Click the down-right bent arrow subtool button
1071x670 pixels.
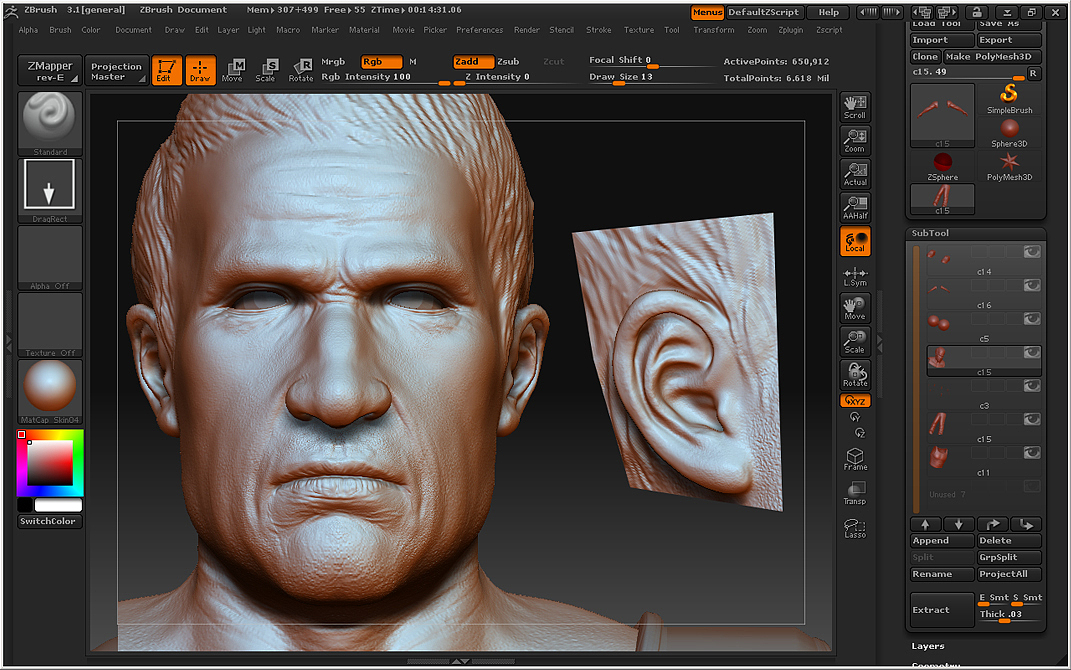[x=1026, y=524]
